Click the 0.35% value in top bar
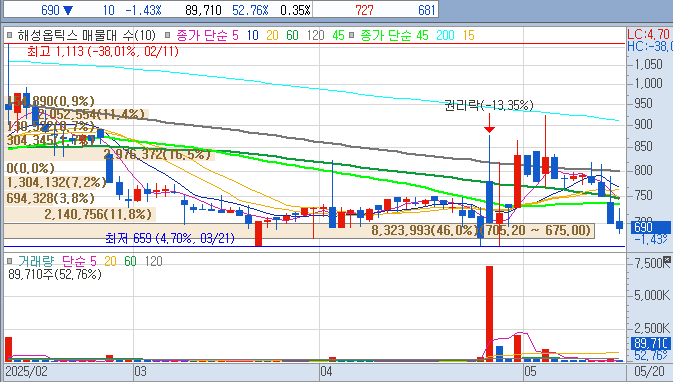The width and height of the screenshot is (673, 382). (x=295, y=10)
